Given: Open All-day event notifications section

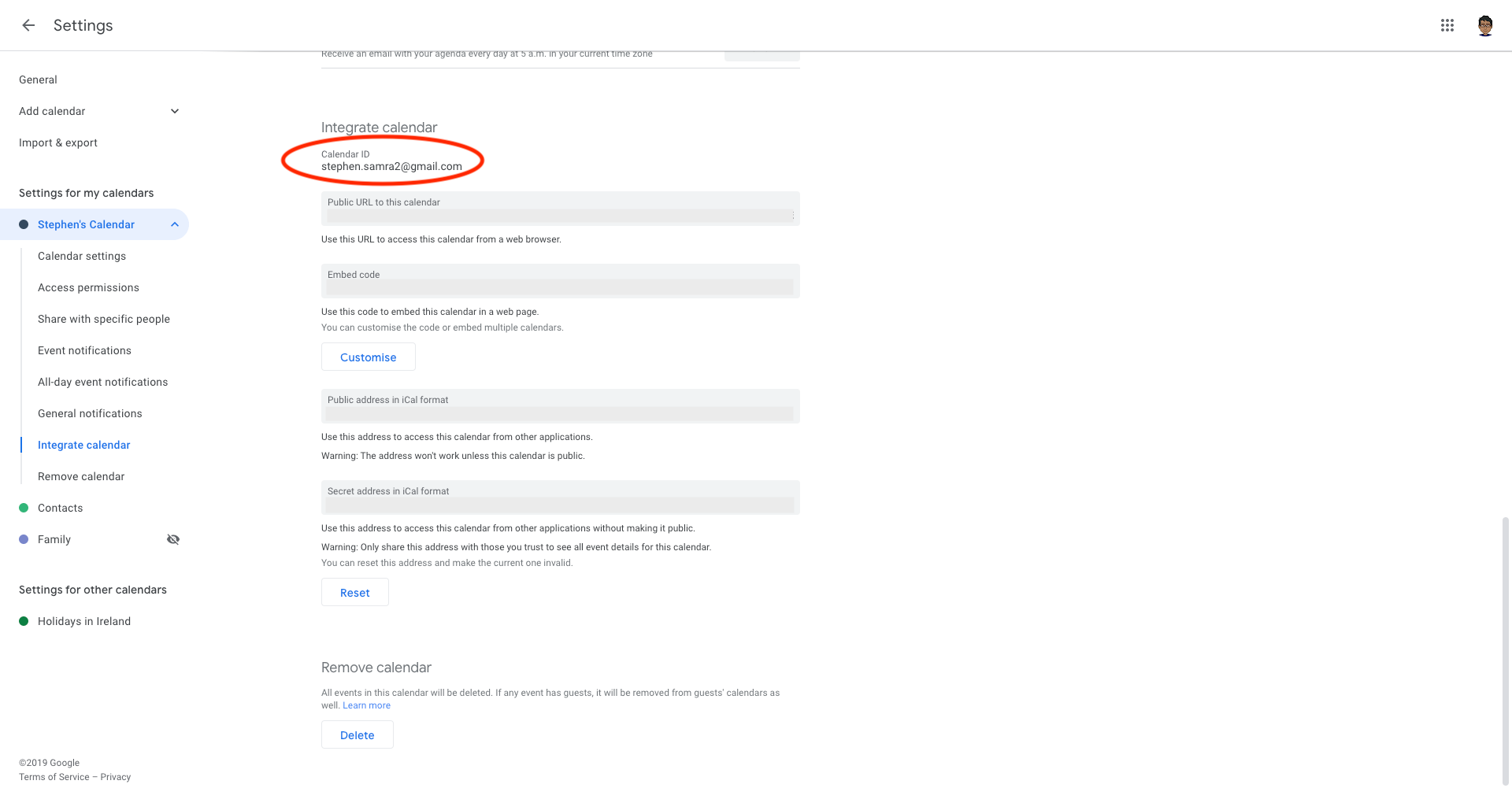Looking at the screenshot, I should point(102,382).
